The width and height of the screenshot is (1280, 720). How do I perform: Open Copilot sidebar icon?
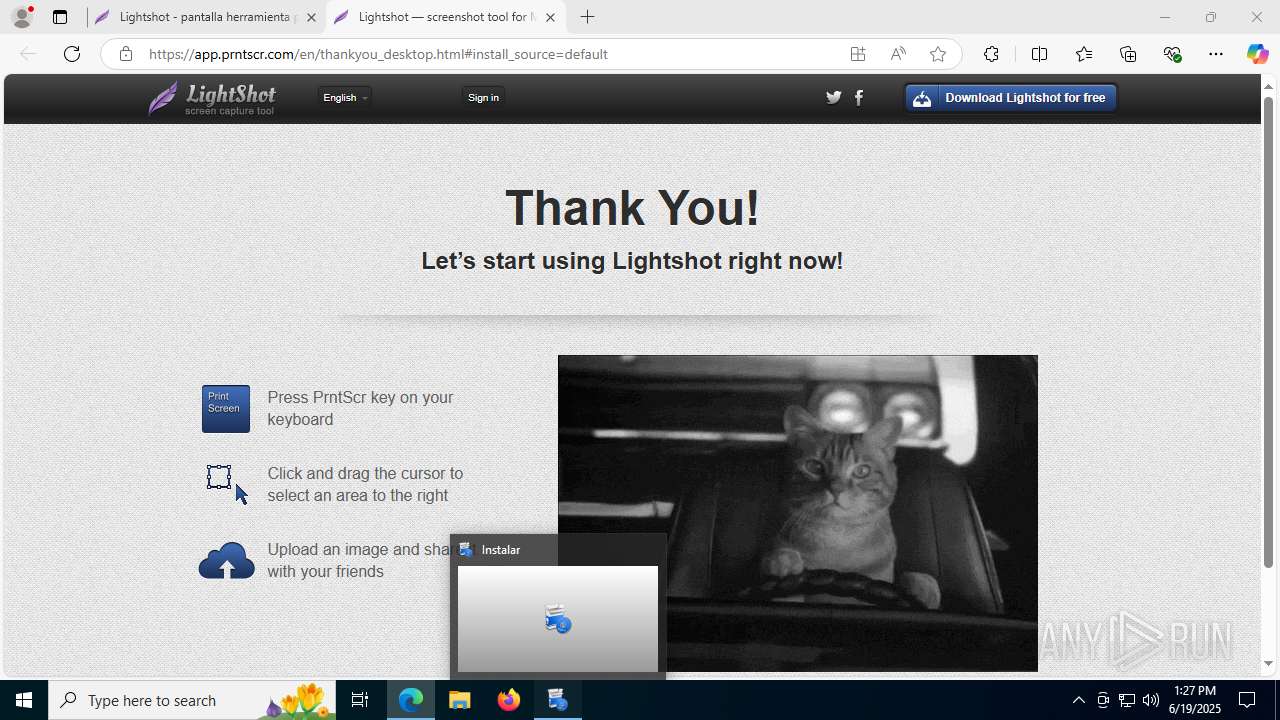(1257, 54)
